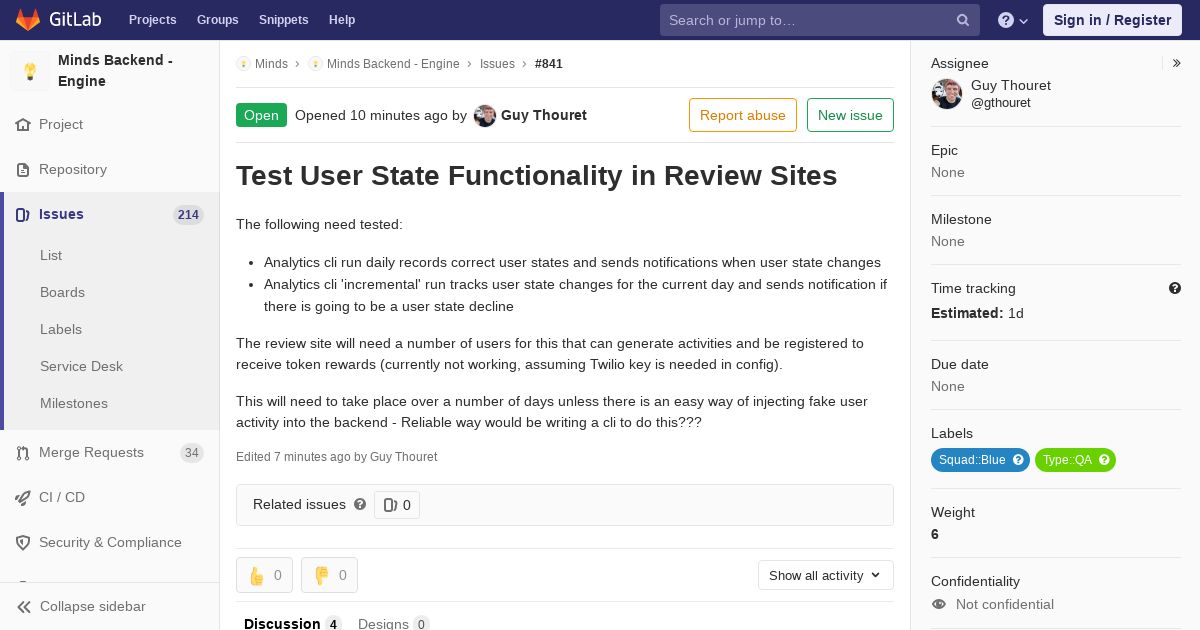
Task: Open the Help link in navigation bar
Action: point(342,20)
